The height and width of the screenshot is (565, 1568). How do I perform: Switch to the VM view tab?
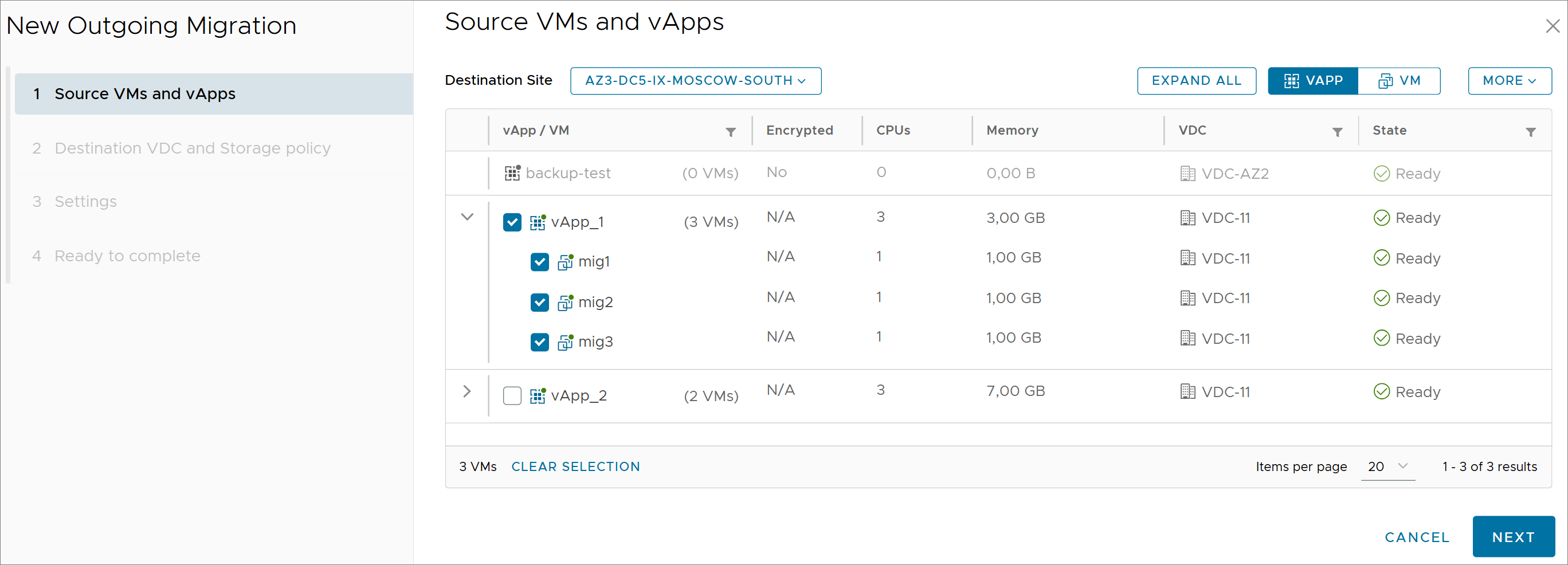[x=1399, y=81]
